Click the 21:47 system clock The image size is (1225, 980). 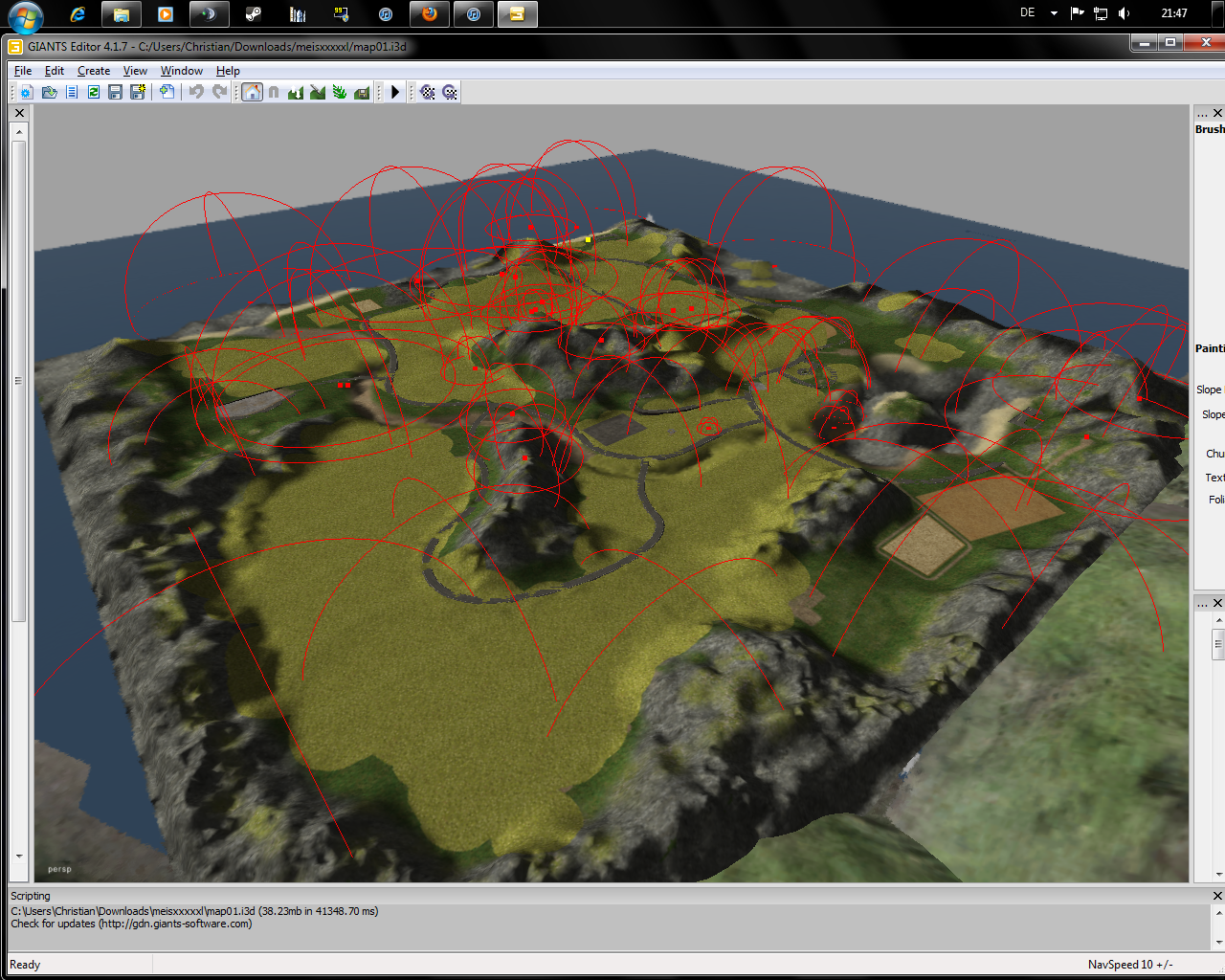click(1174, 13)
